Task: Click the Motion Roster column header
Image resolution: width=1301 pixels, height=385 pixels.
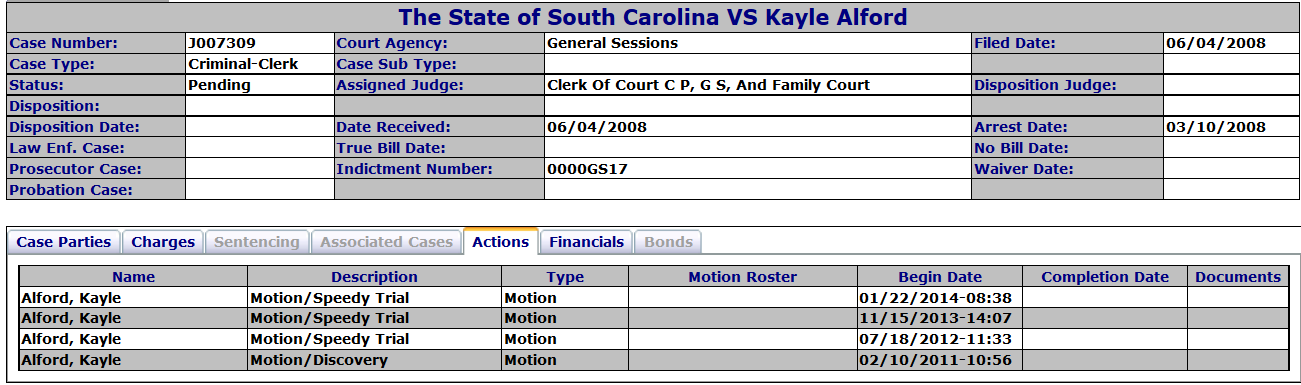Action: pyautogui.click(x=743, y=277)
